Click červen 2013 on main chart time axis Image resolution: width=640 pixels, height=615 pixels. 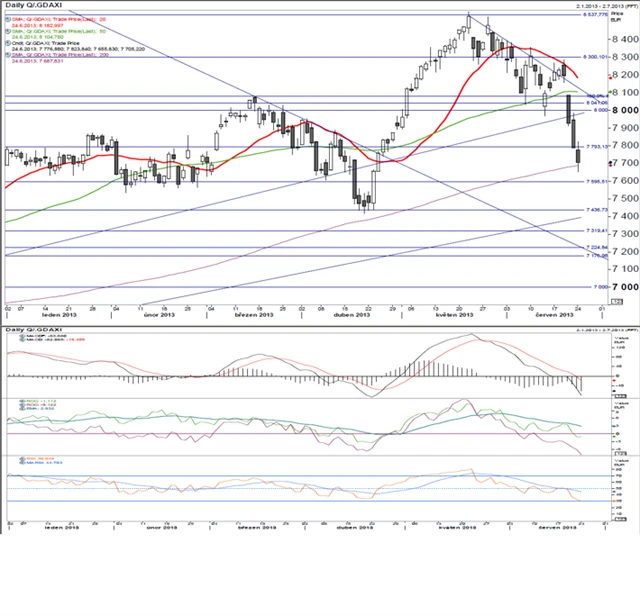click(554, 315)
